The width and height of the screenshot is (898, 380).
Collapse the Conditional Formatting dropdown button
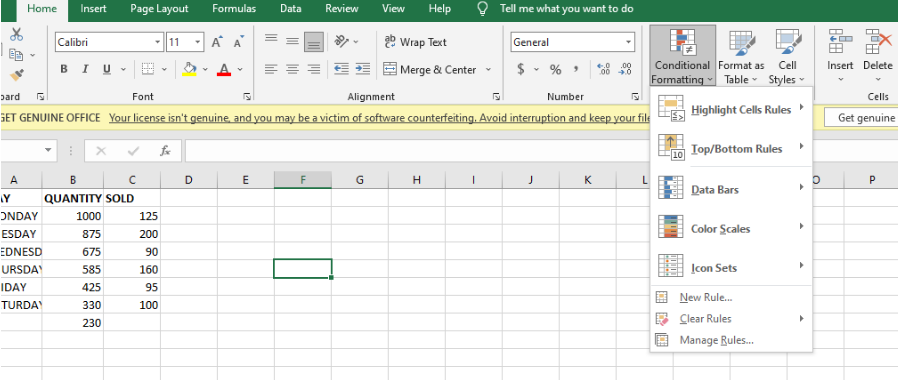[x=683, y=57]
